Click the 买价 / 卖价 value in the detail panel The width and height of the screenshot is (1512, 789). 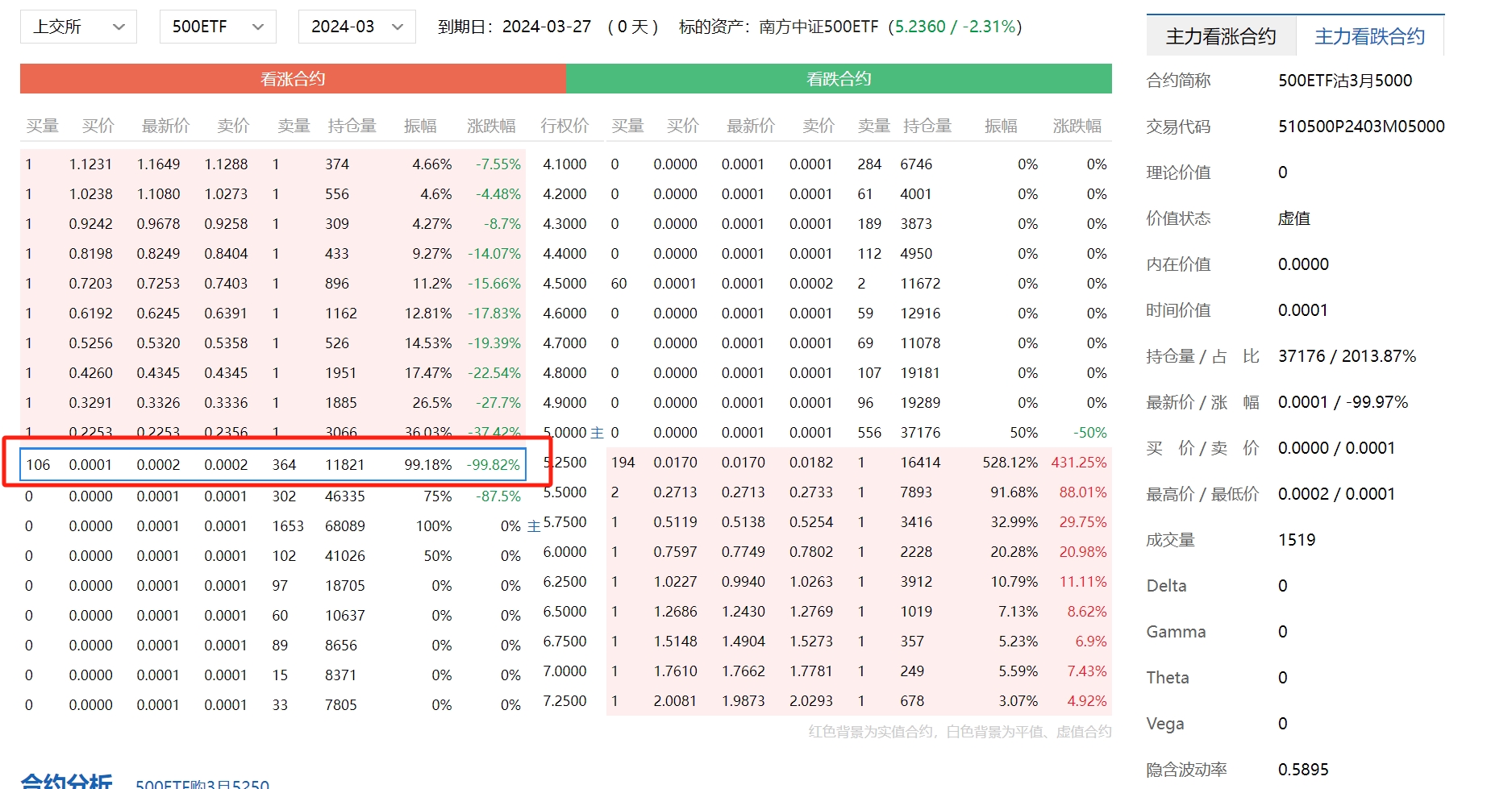(1336, 448)
